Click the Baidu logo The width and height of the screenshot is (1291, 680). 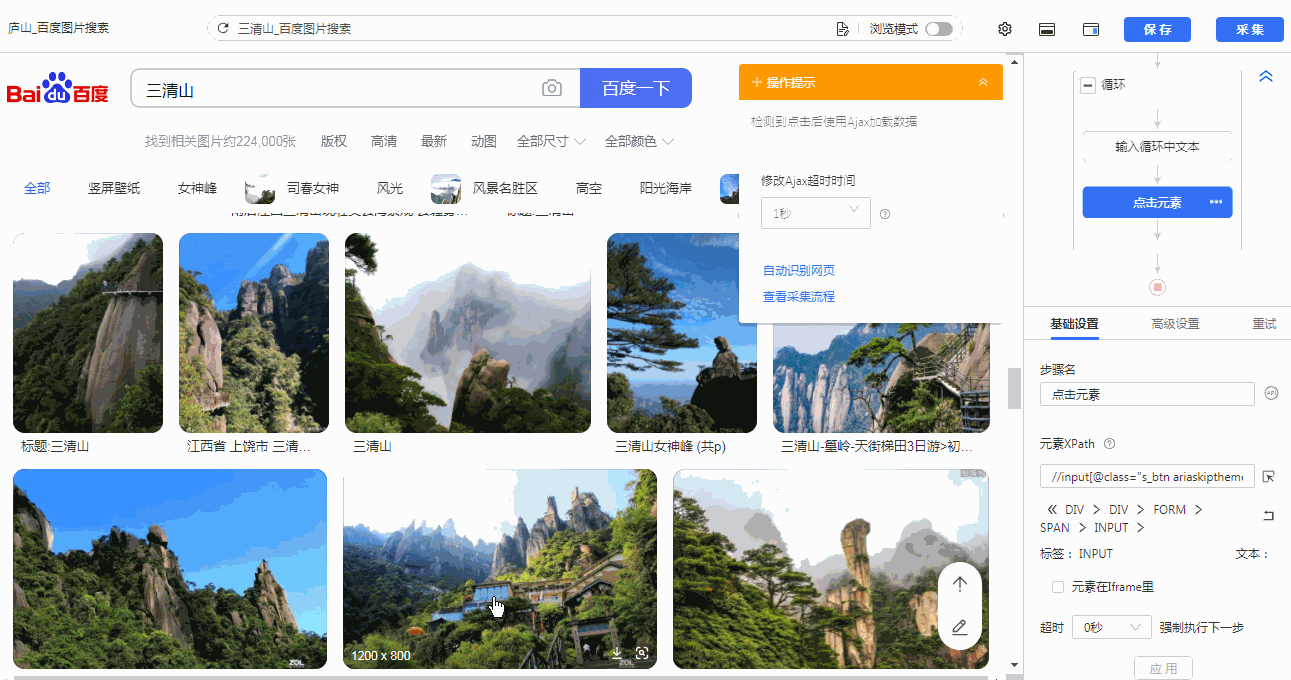tap(57, 88)
